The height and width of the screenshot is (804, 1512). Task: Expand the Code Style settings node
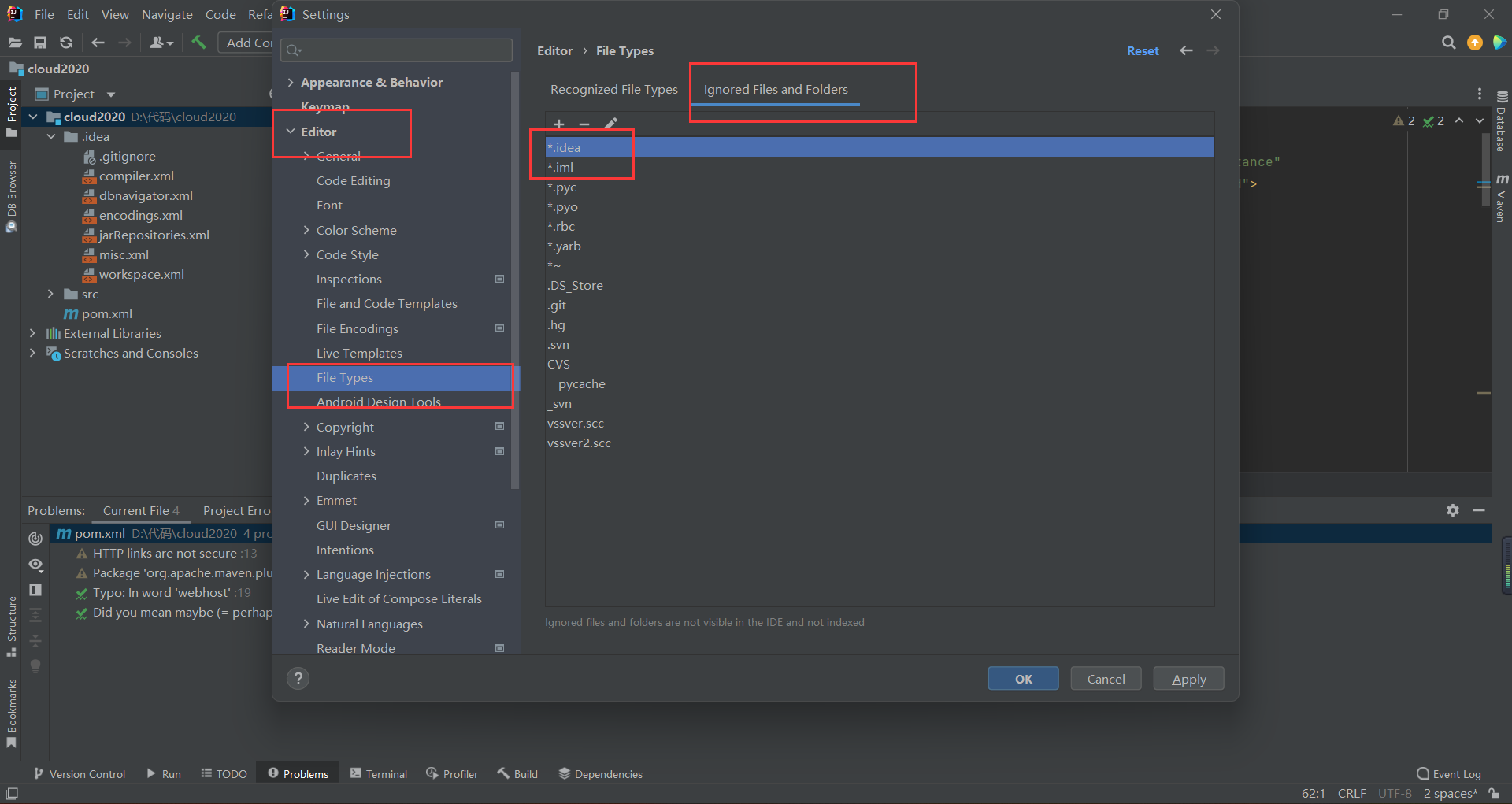306,254
